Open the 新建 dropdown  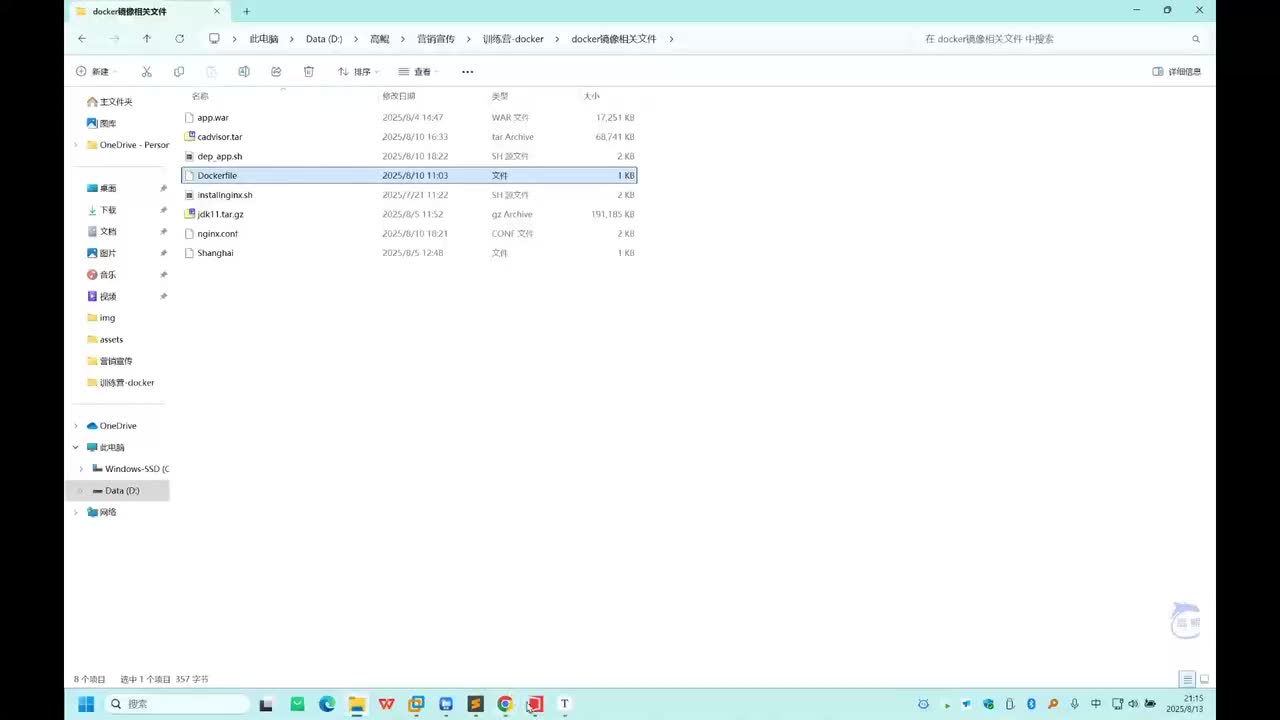tap(96, 71)
